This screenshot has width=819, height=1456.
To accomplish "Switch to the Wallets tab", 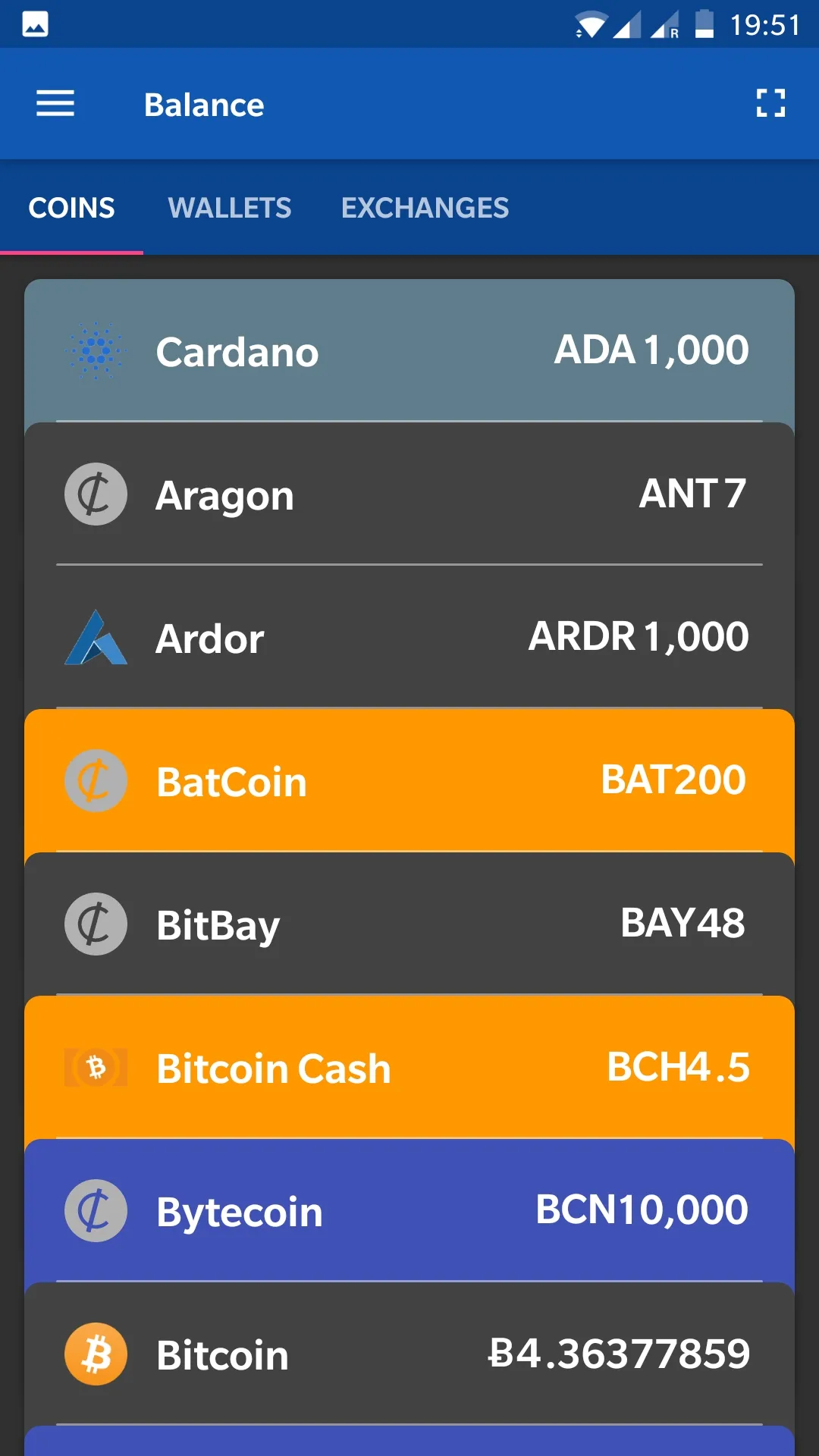I will [x=229, y=208].
